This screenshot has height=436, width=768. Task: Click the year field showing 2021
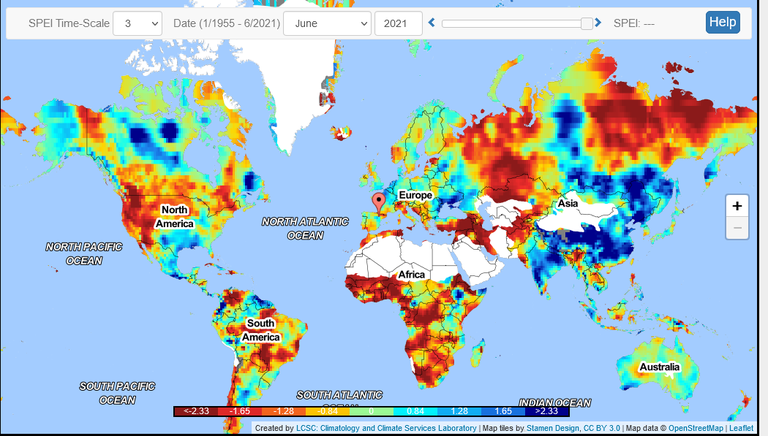[397, 23]
